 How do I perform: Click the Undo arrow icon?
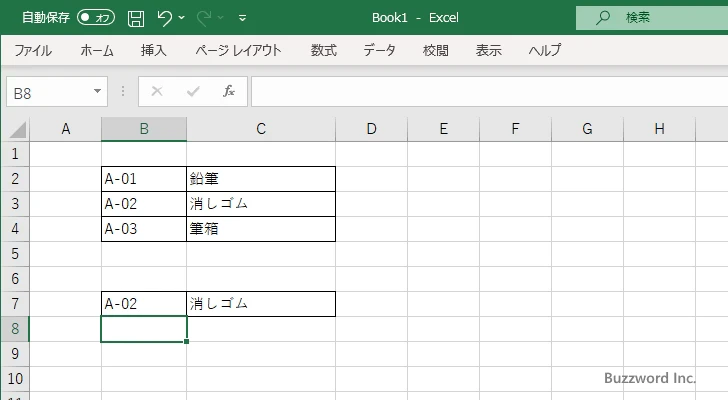pos(164,18)
